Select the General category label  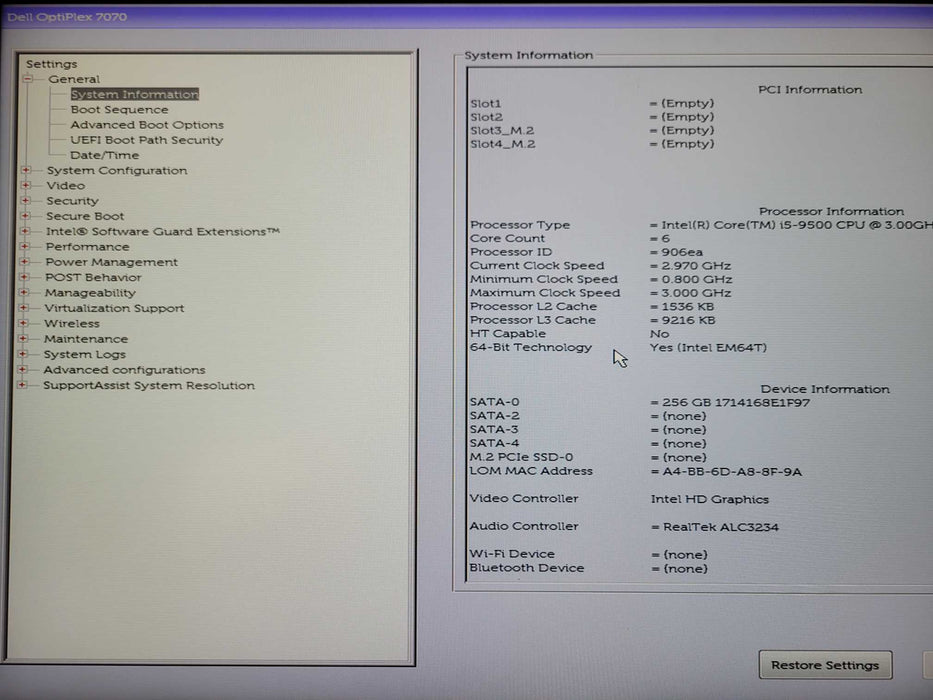click(x=74, y=79)
